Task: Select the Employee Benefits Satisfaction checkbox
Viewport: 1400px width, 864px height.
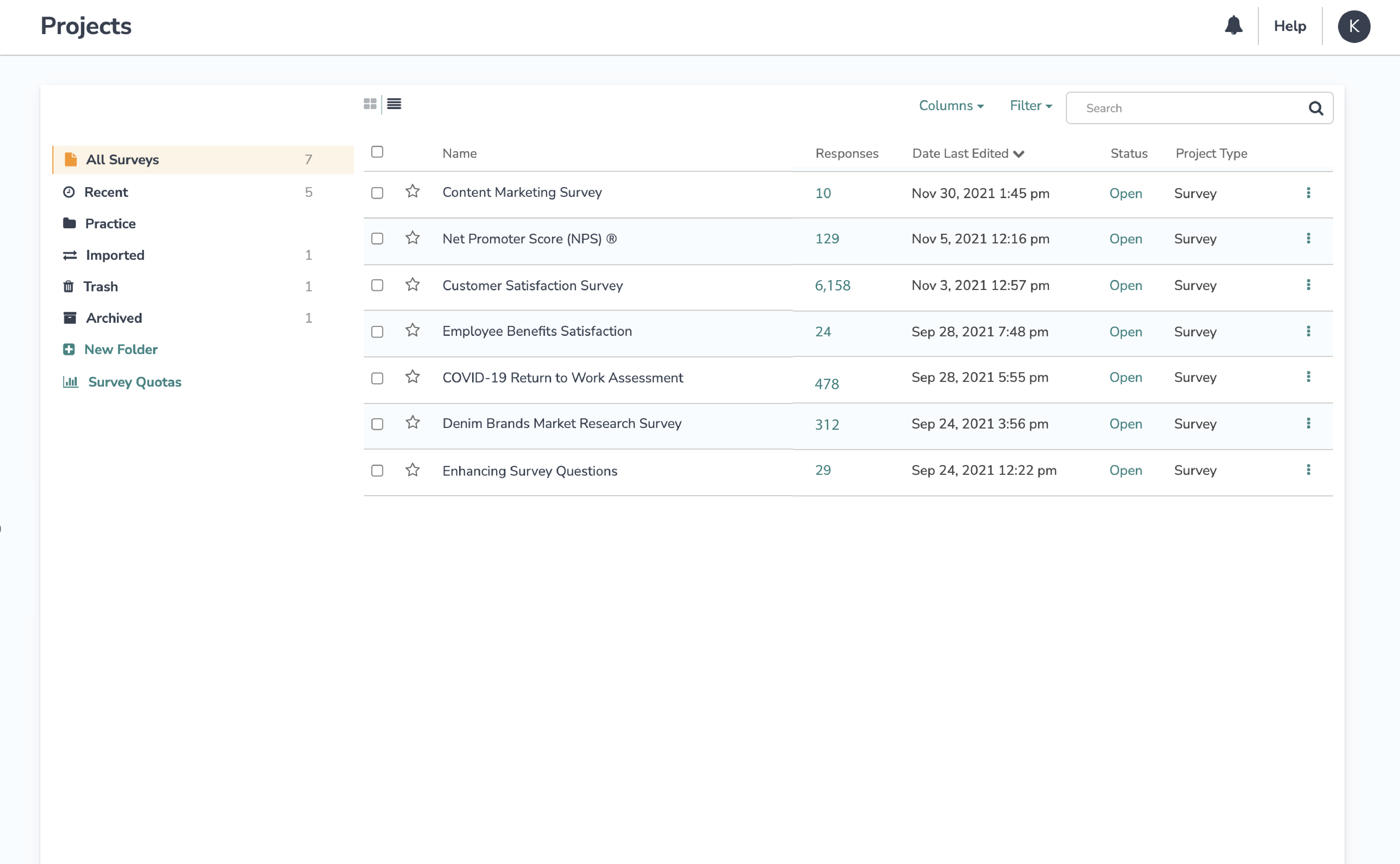Action: [x=377, y=332]
